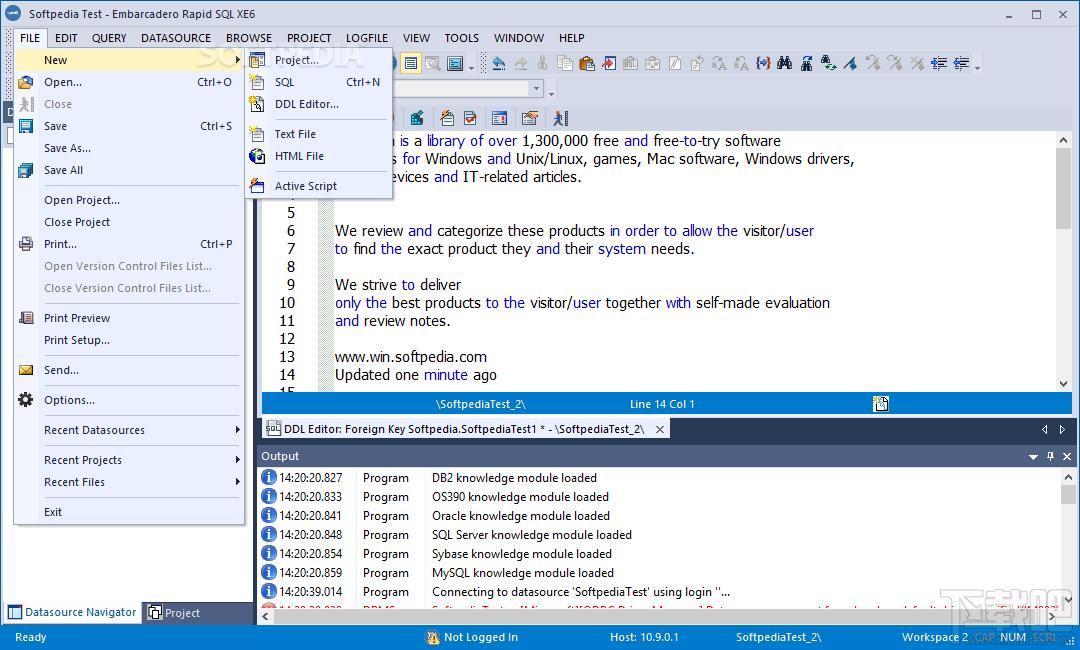
Task: Toggle bookmark with blue flag icon
Action: pos(851,63)
